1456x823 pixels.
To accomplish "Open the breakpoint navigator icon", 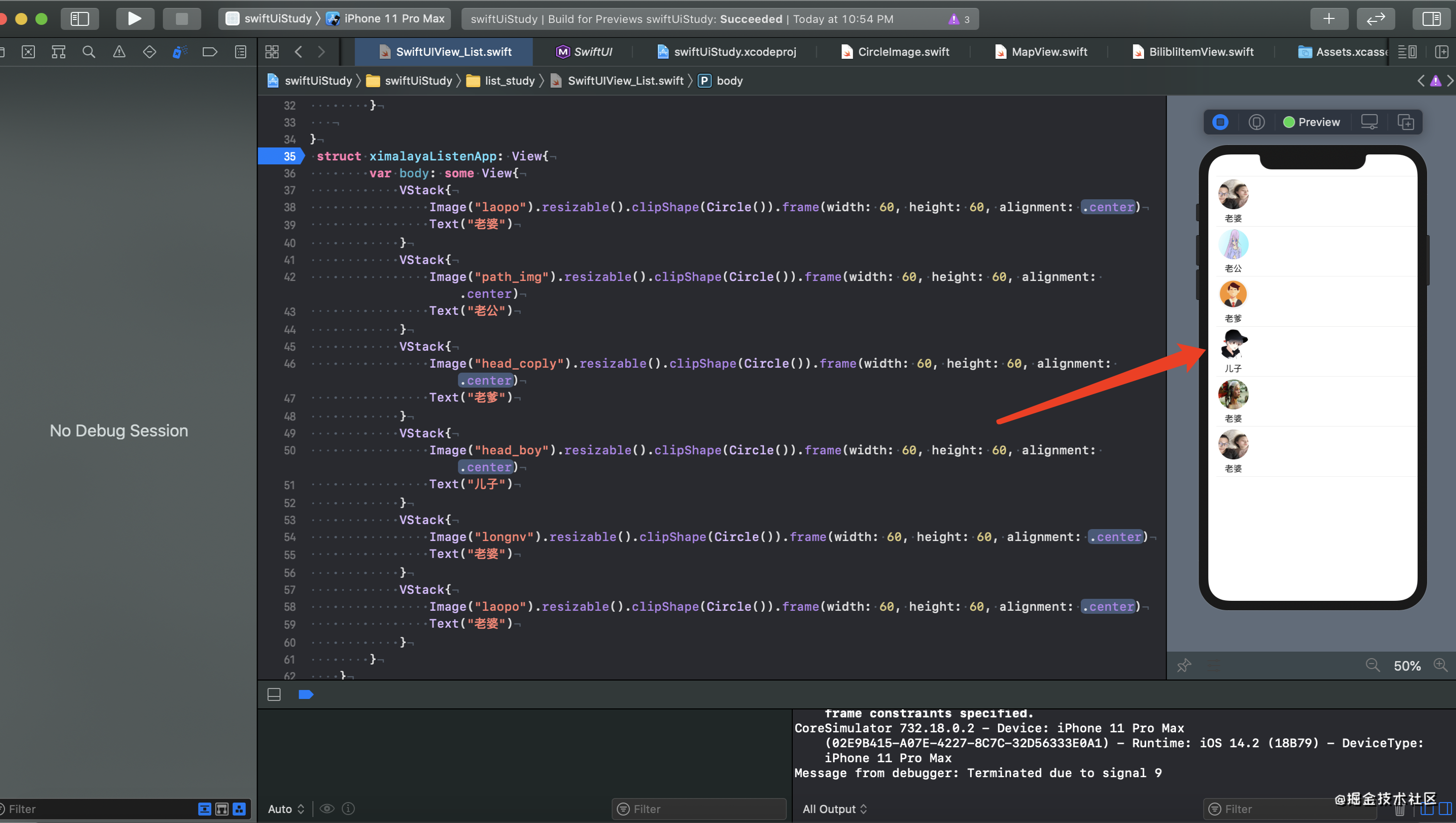I will pyautogui.click(x=210, y=52).
